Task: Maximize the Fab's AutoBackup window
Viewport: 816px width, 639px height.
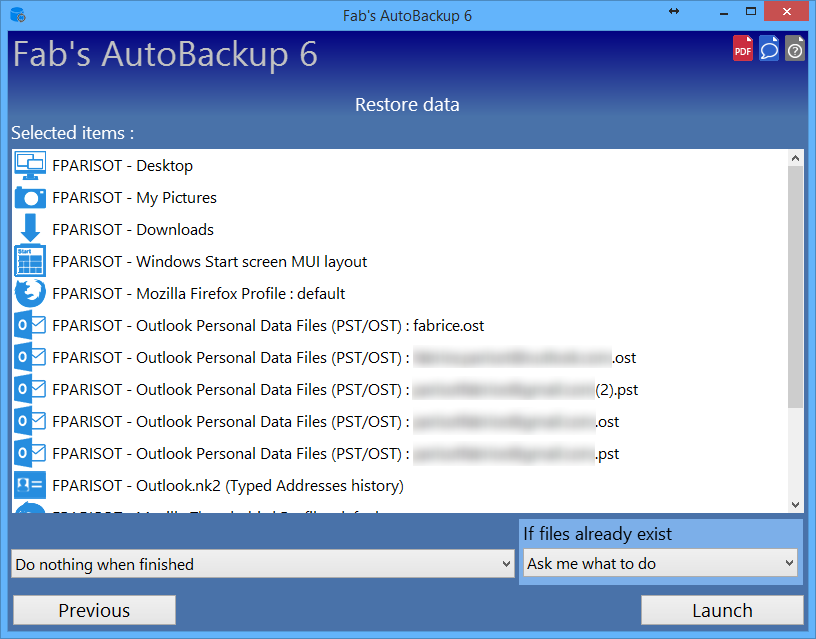Action: [x=751, y=11]
